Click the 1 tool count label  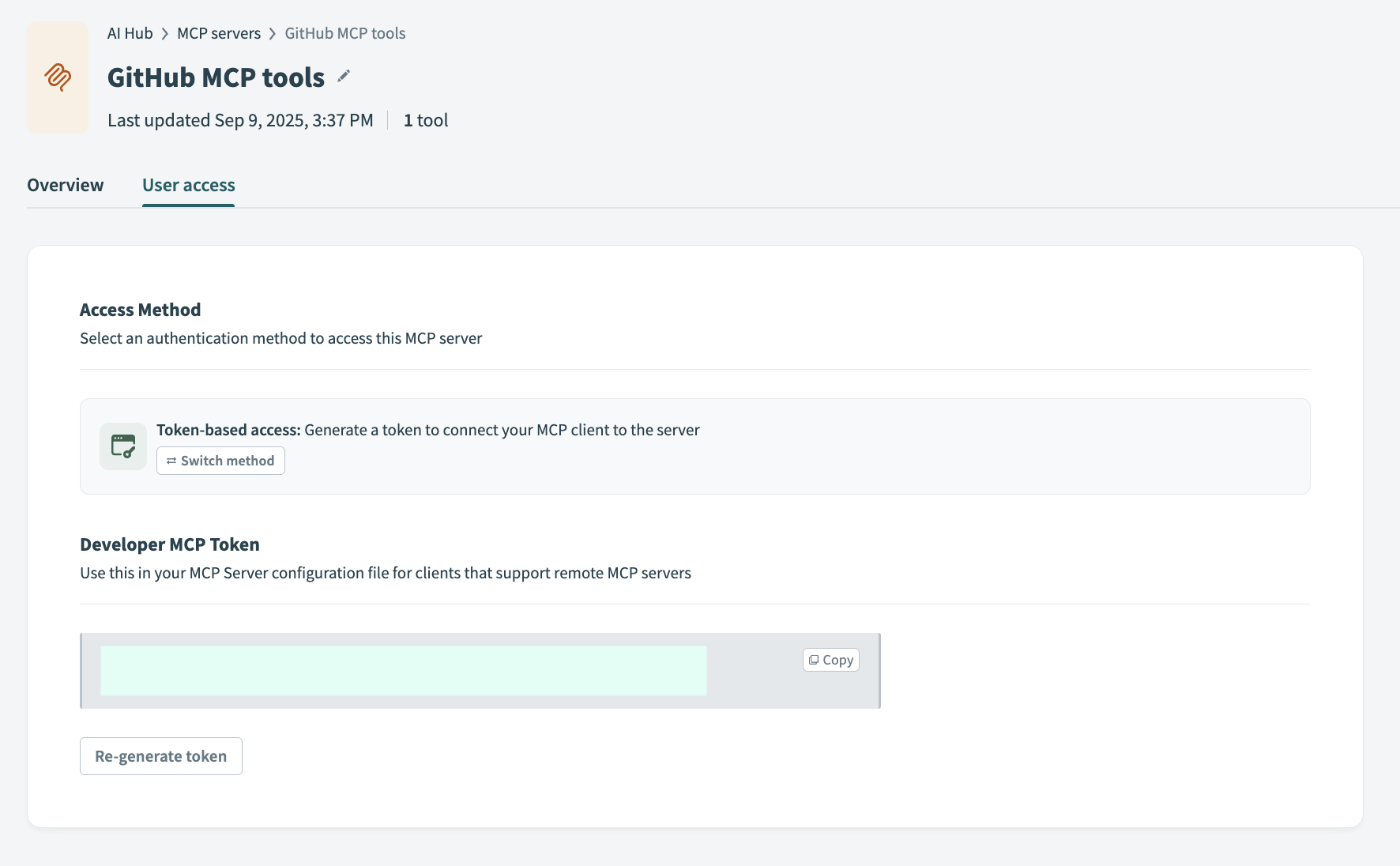click(x=426, y=120)
